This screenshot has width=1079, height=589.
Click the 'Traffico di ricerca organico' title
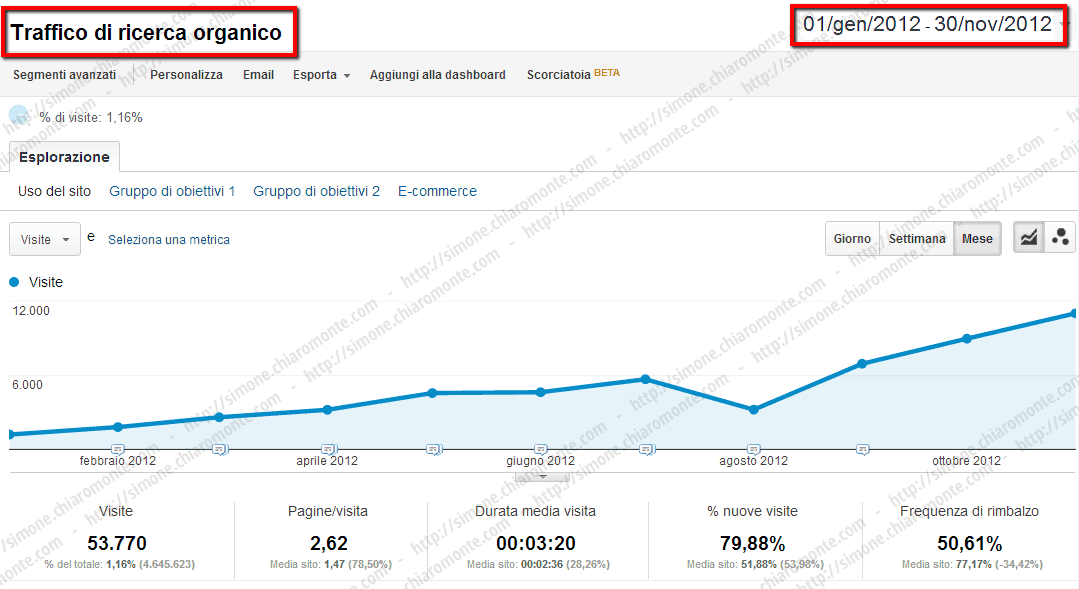147,32
